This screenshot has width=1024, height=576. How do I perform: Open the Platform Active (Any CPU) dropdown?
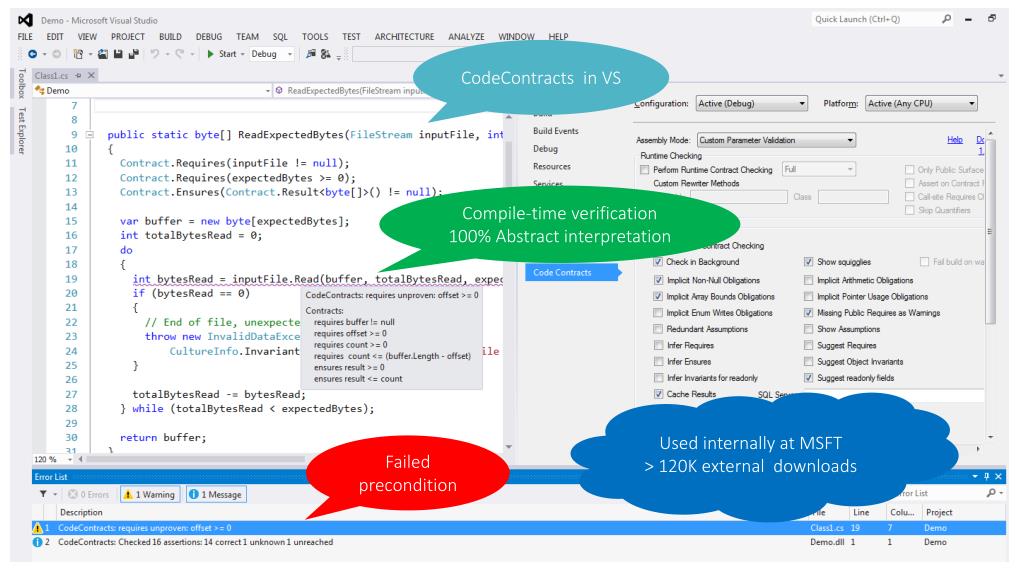coord(921,104)
